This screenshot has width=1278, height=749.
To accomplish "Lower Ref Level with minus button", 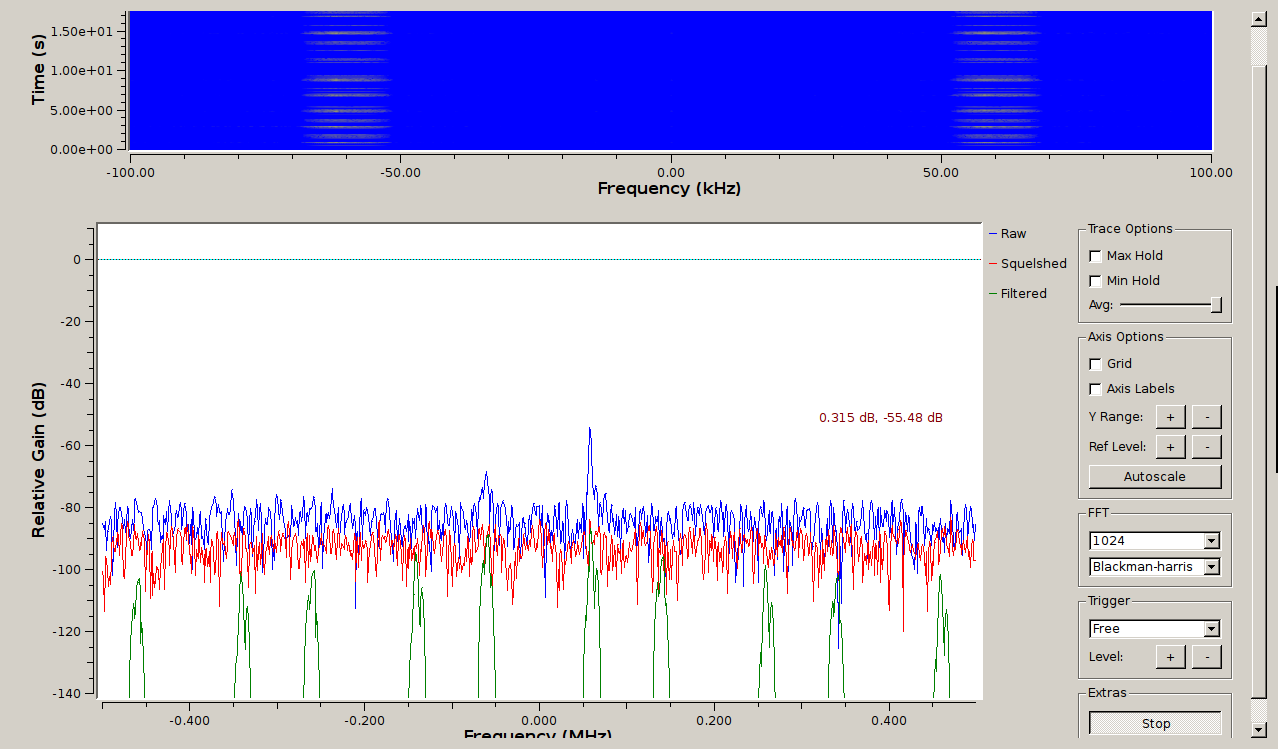I will 1206,447.
